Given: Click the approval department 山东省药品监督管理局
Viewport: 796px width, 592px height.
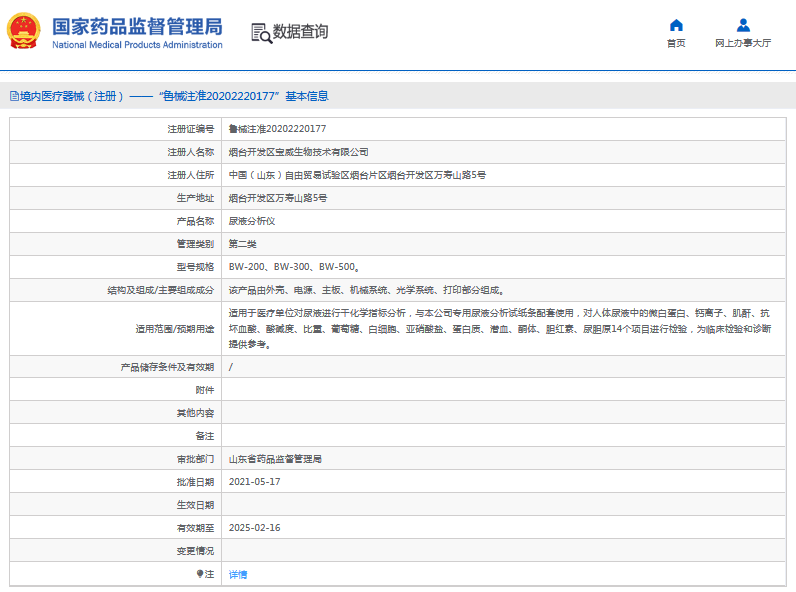Looking at the screenshot, I should tap(275, 459).
